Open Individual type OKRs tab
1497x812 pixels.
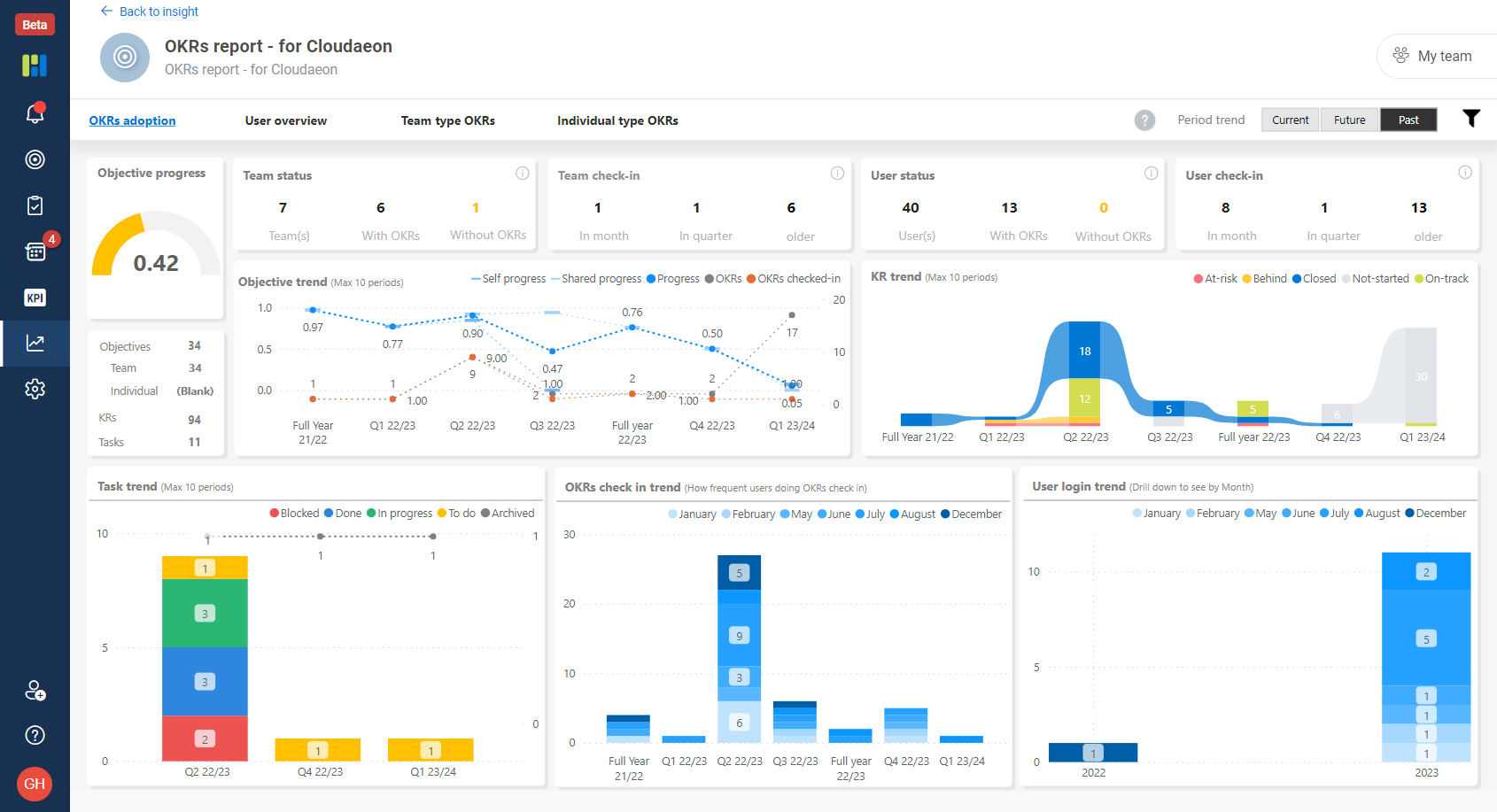click(617, 120)
